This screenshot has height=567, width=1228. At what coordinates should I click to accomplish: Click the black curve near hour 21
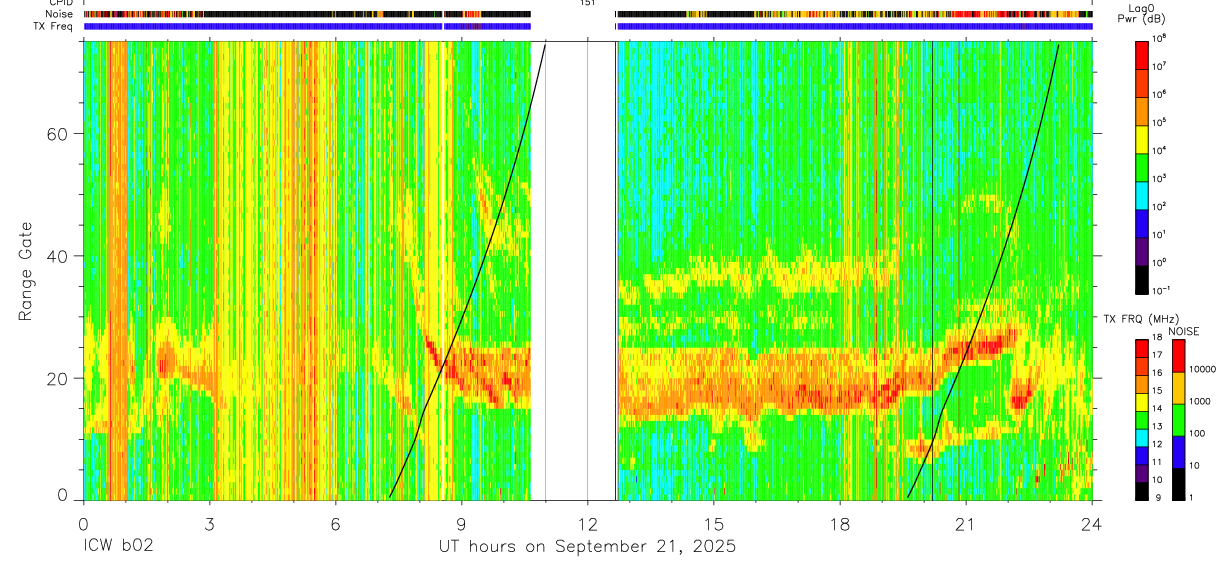click(966, 352)
